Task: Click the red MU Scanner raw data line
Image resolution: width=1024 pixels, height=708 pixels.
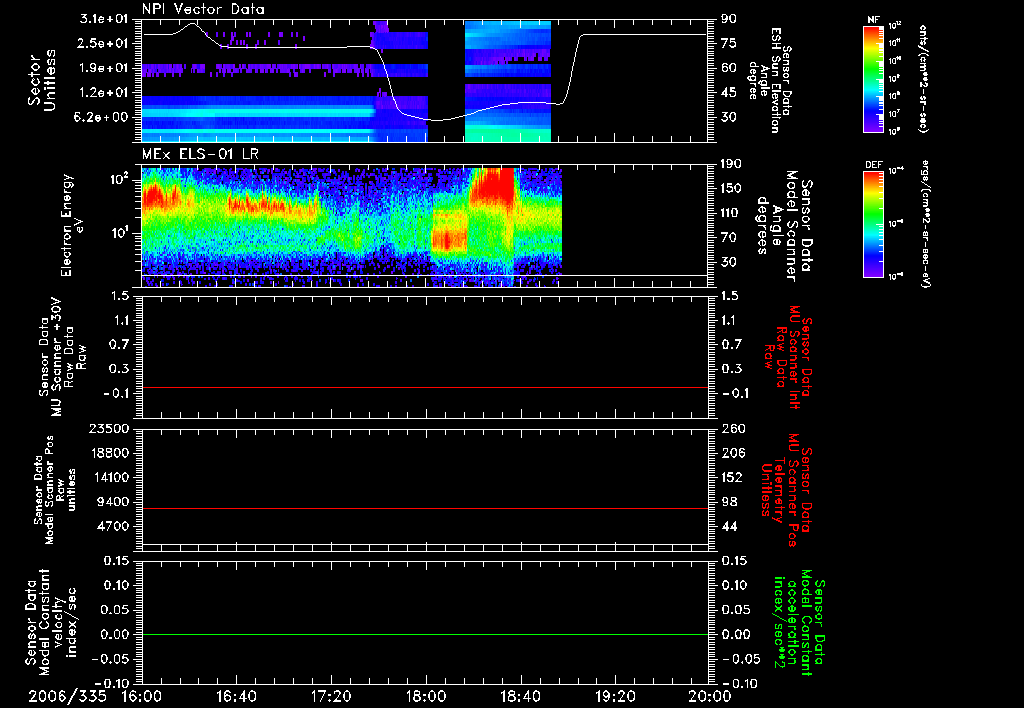Action: coord(425,387)
